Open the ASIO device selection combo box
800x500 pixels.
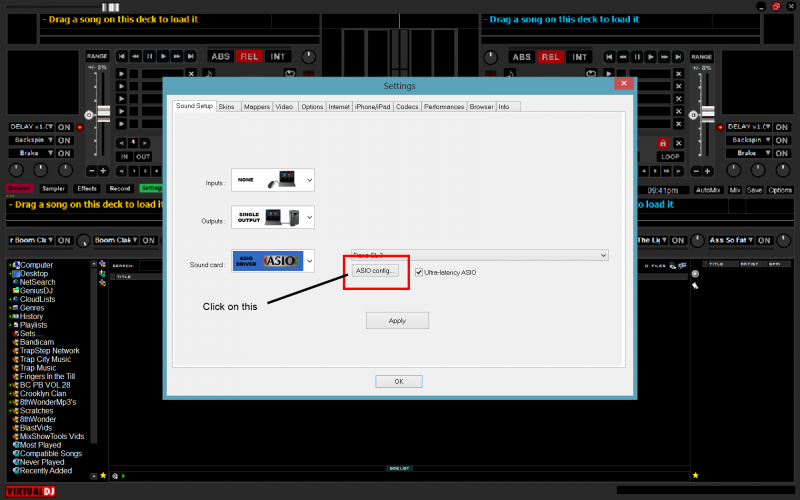pyautogui.click(x=480, y=255)
